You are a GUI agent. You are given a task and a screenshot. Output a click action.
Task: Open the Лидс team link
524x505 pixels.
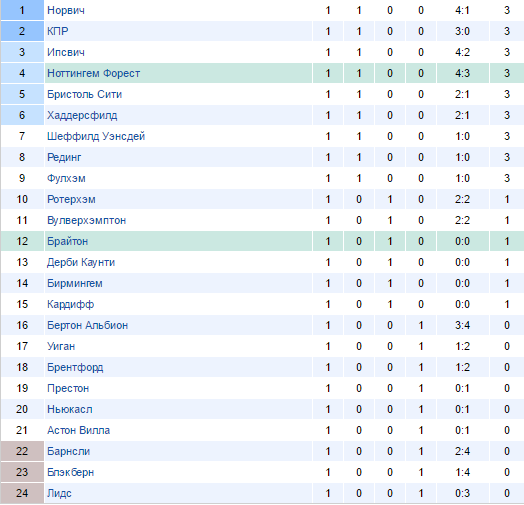pyautogui.click(x=59, y=493)
